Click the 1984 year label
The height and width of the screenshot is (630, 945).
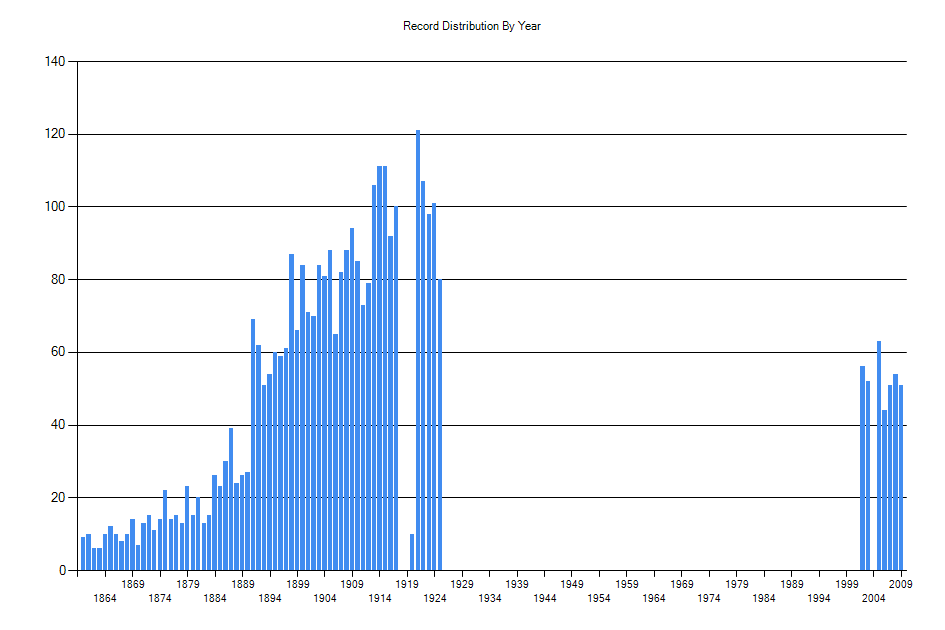pos(764,598)
